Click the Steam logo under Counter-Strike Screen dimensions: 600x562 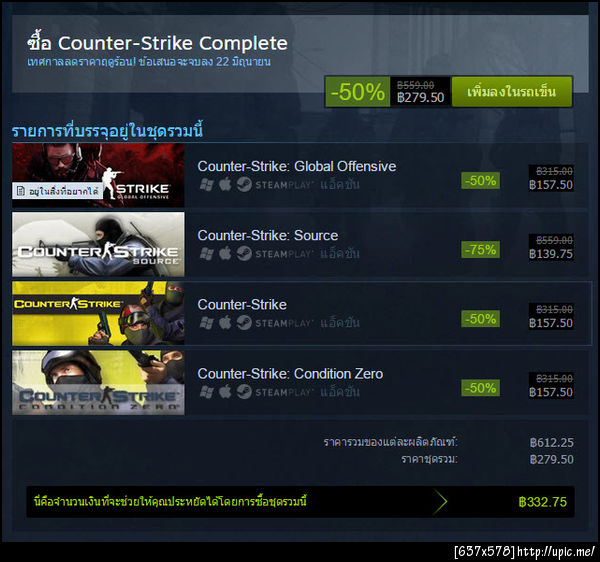click(x=244, y=323)
